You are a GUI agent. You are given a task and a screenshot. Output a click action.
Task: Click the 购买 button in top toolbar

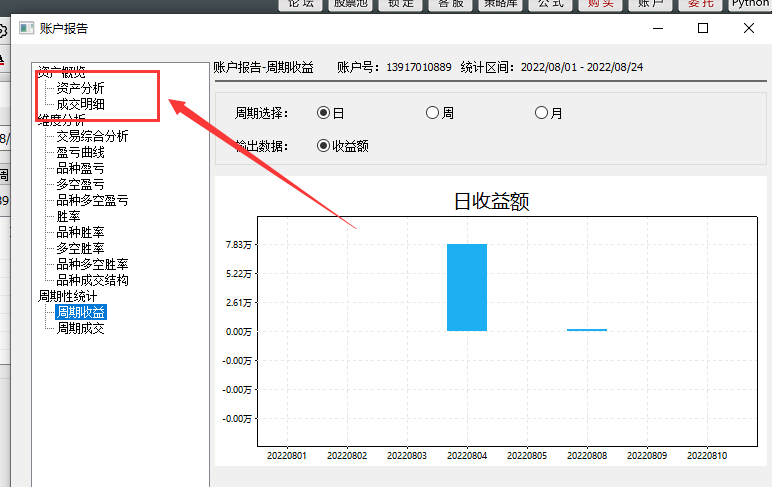tap(601, 4)
